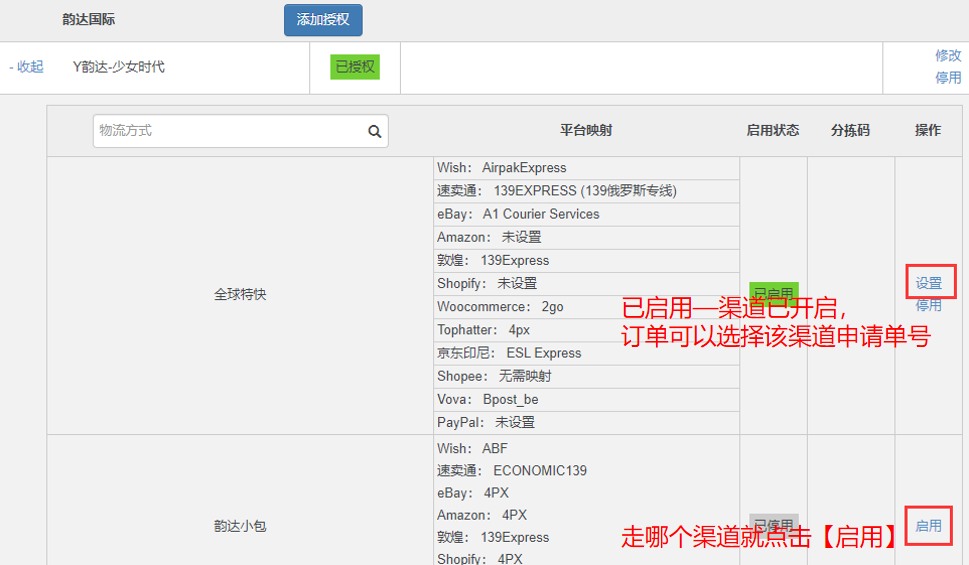The height and width of the screenshot is (565, 969).
Task: Click 京东印尼: ESL Express row
Action: 586,354
